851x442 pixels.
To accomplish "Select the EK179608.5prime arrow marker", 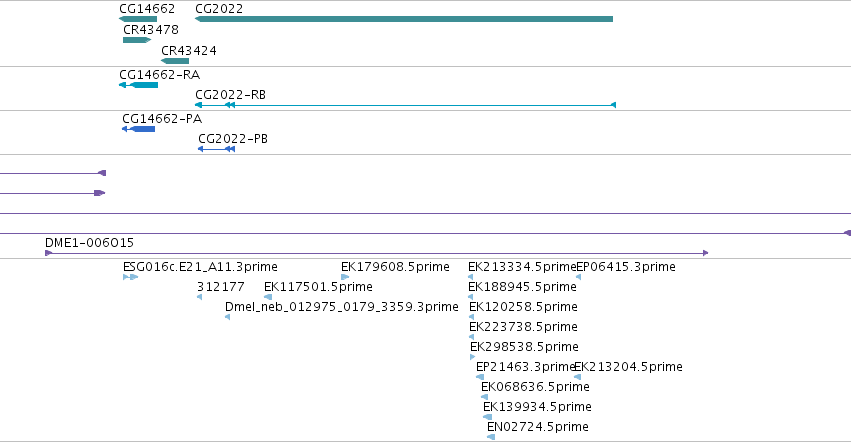I will [345, 277].
